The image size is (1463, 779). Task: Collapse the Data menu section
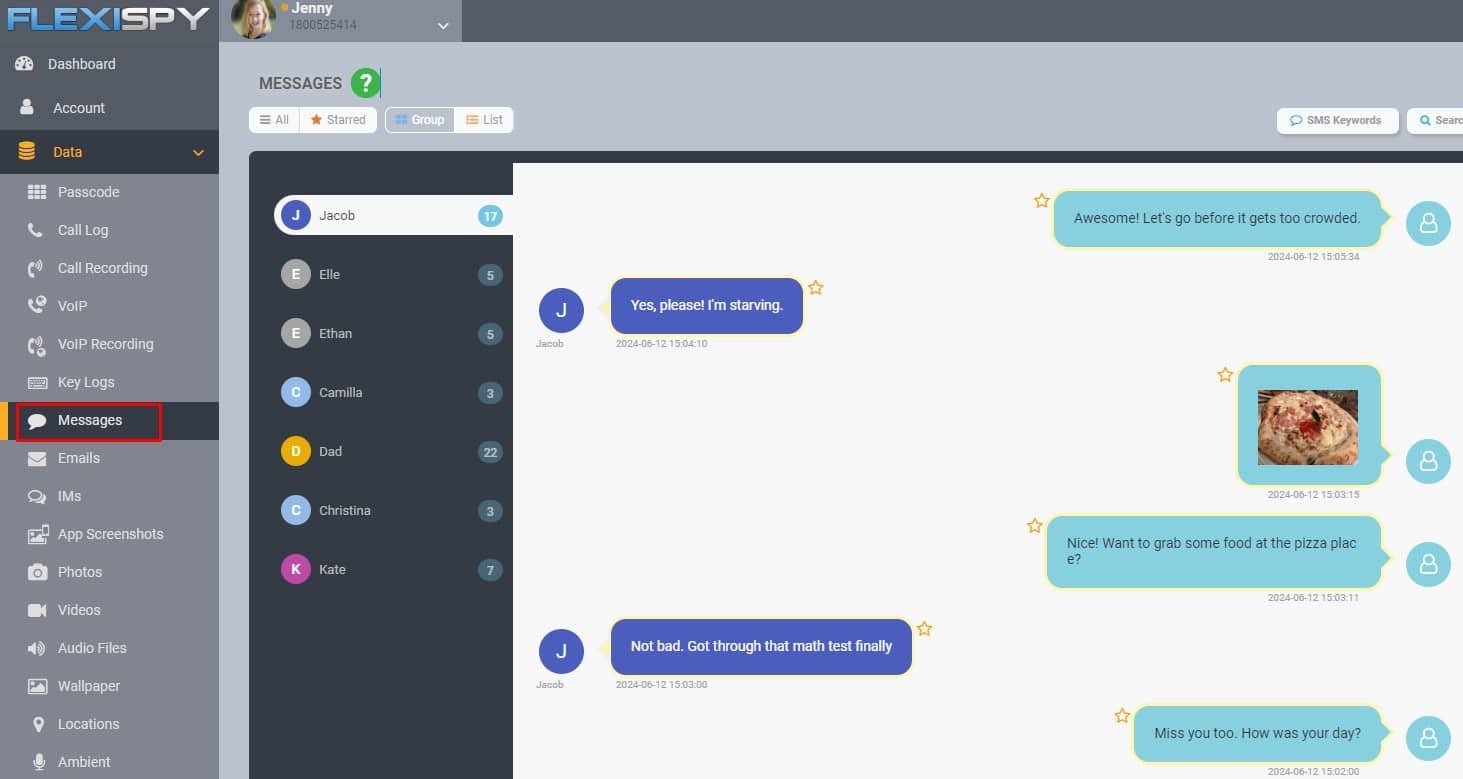click(x=198, y=153)
